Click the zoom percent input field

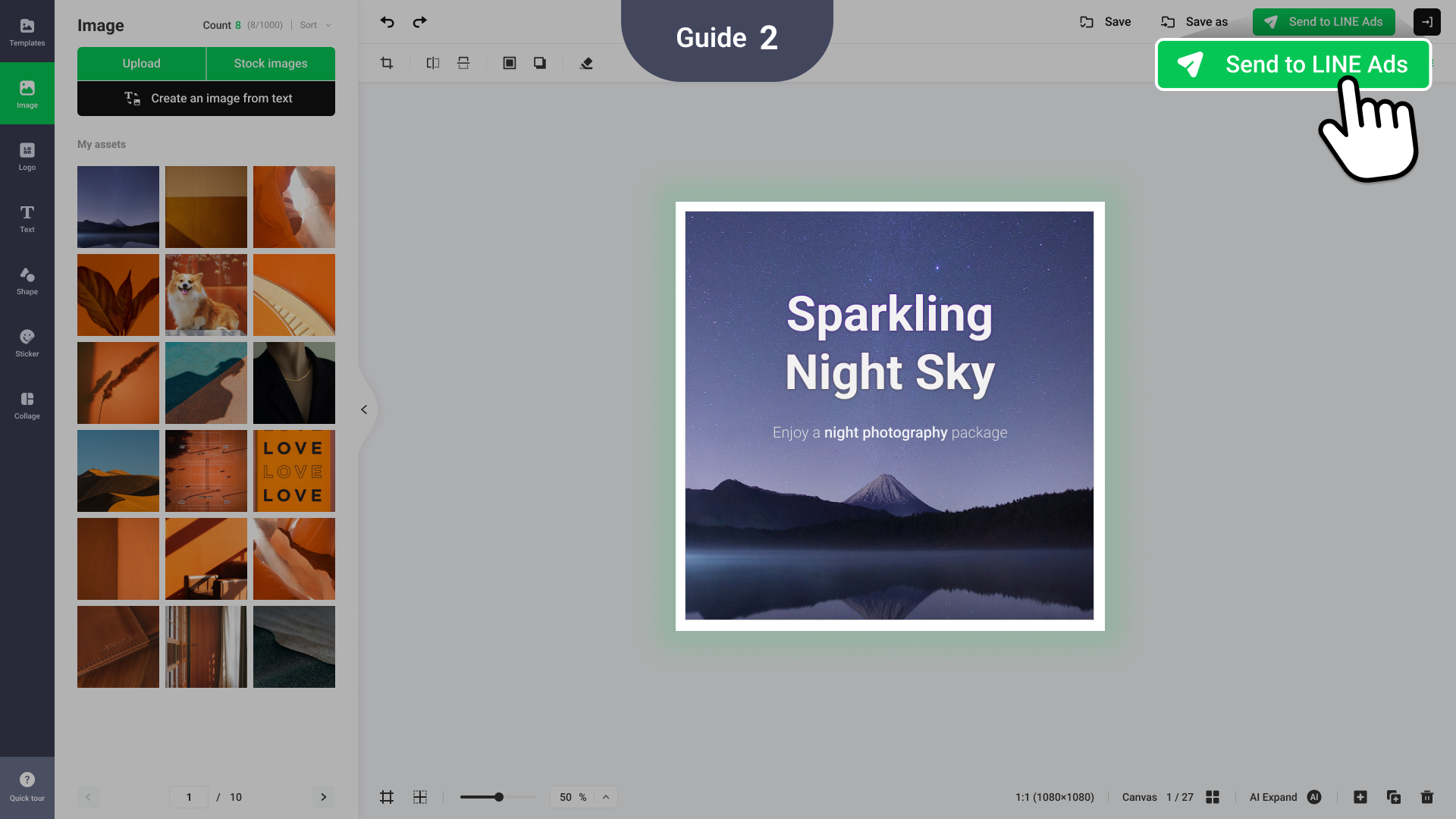tap(573, 797)
